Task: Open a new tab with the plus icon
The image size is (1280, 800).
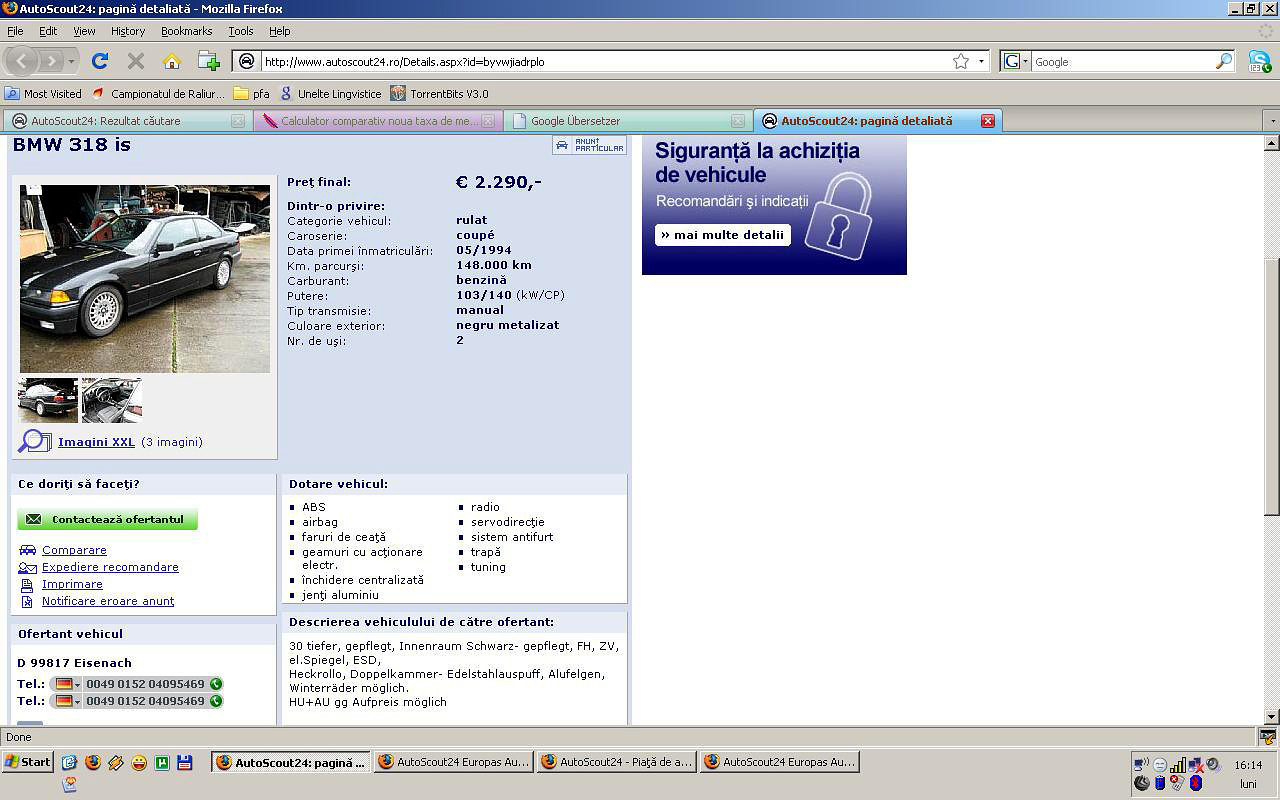Action: (208, 61)
